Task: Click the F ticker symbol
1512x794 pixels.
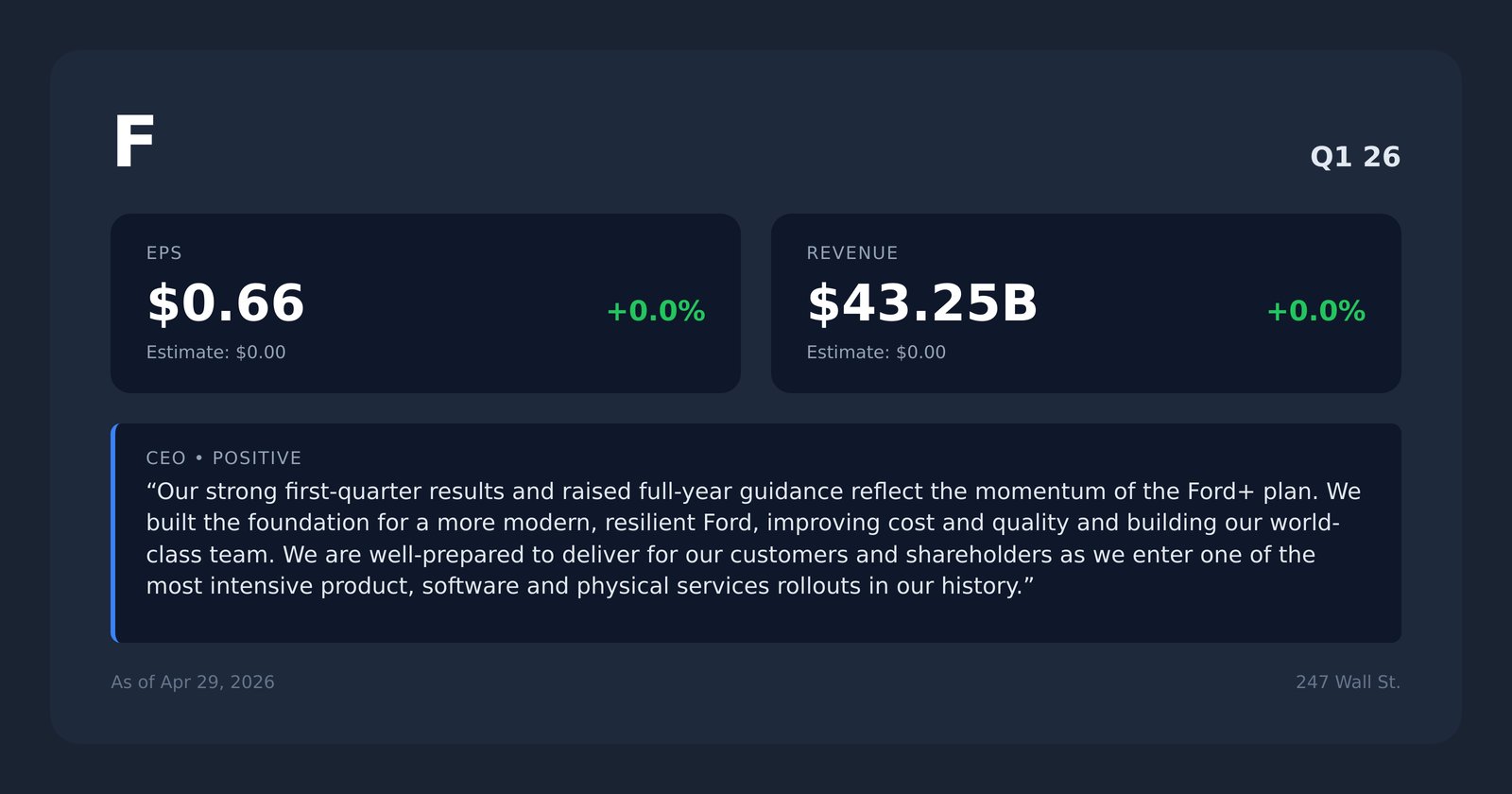Action: click(134, 142)
